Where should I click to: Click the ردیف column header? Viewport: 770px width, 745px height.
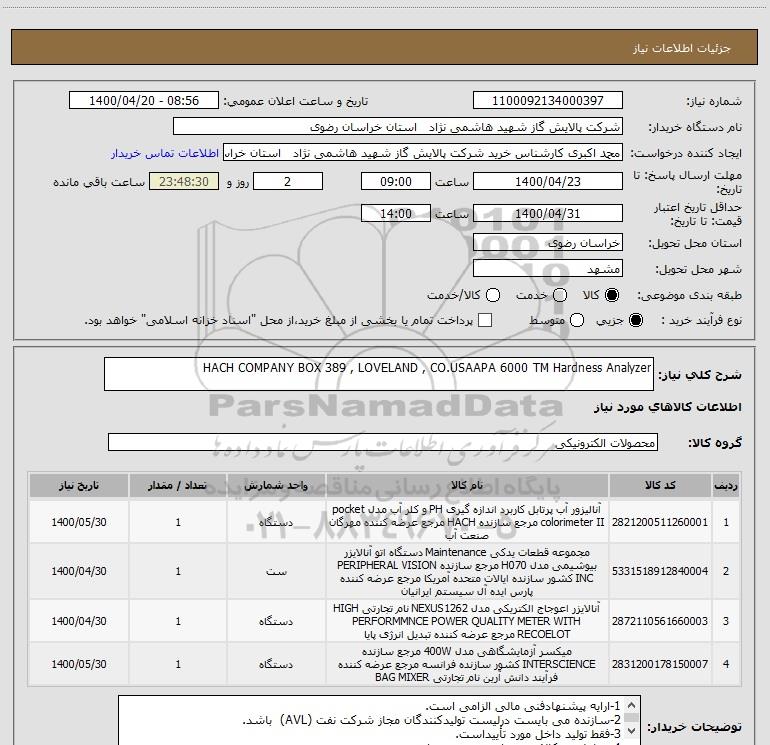point(726,486)
